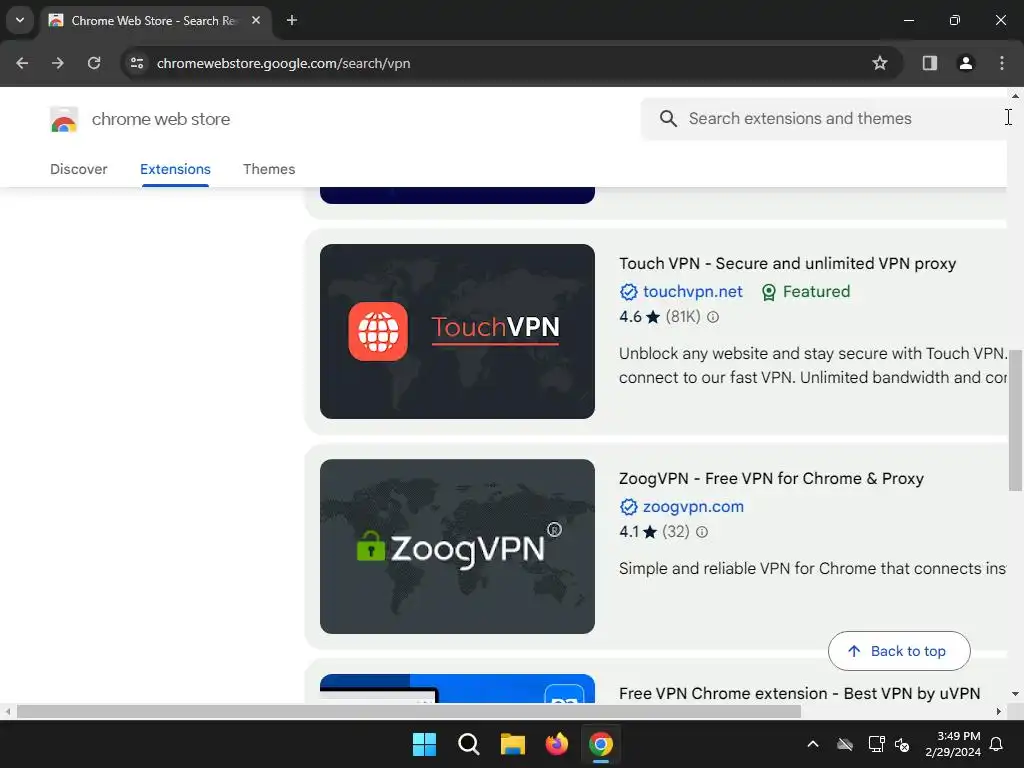Viewport: 1024px width, 768px height.
Task: Click the scroll right arrow
Action: pos(999,711)
